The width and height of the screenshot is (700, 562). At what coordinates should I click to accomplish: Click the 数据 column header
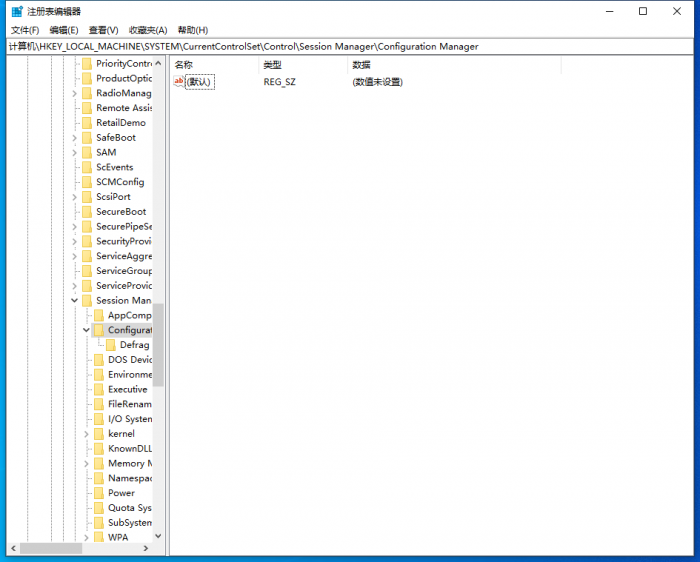click(x=454, y=65)
